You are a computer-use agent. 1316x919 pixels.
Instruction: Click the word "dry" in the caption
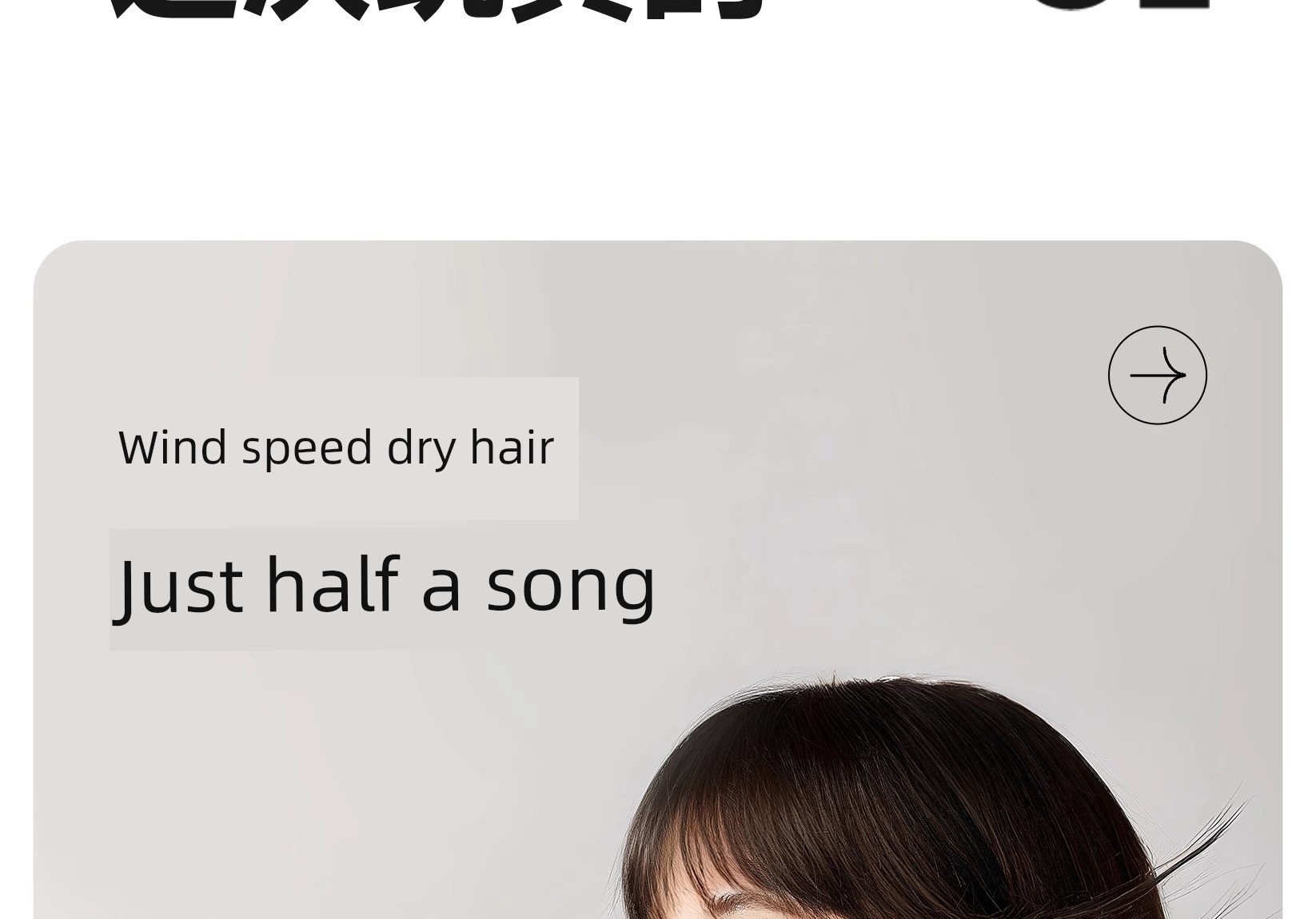(x=421, y=450)
